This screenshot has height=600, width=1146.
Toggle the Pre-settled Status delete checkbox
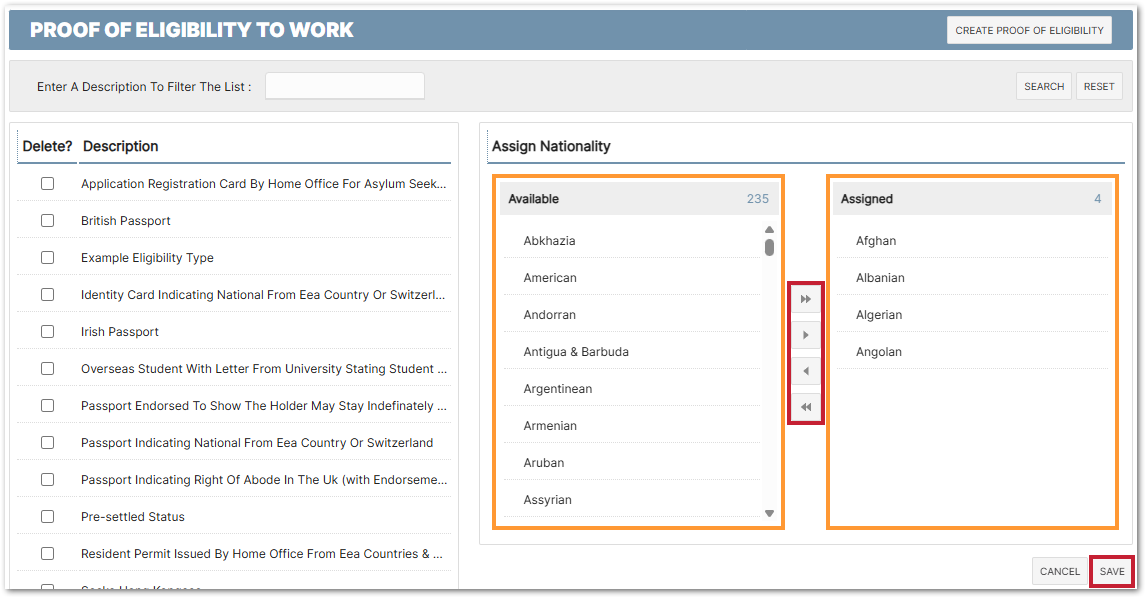click(47, 517)
